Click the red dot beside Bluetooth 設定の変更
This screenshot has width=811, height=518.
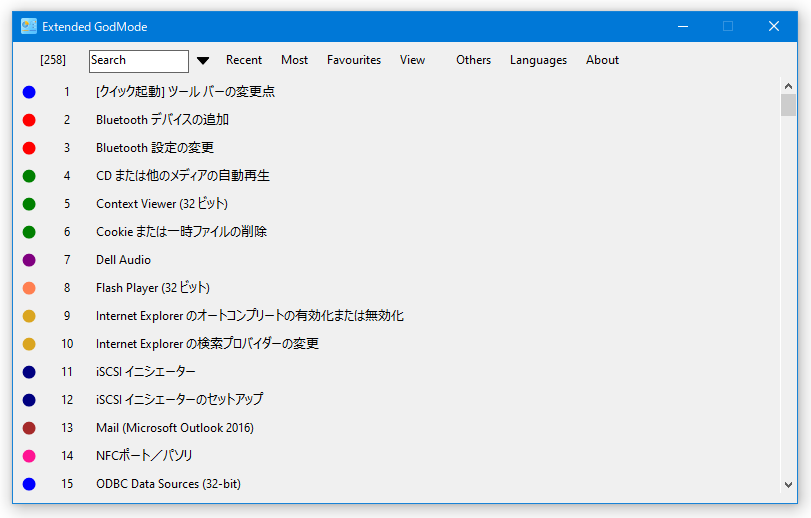tap(29, 148)
